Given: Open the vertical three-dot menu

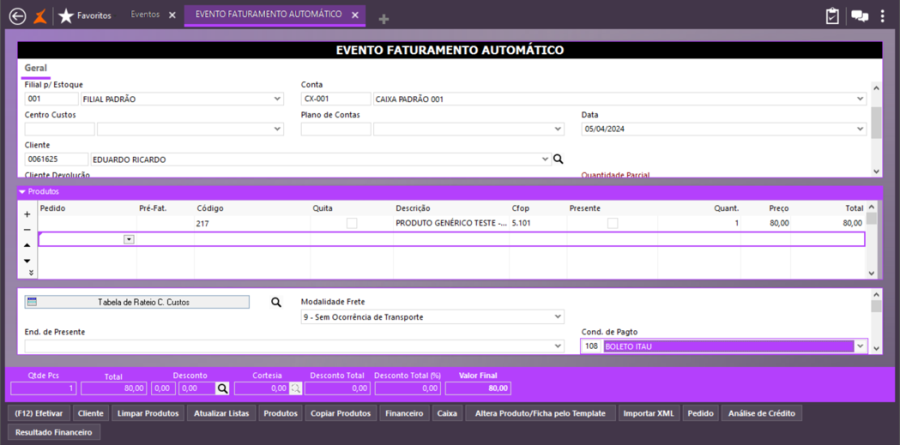Looking at the screenshot, I should point(883,16).
